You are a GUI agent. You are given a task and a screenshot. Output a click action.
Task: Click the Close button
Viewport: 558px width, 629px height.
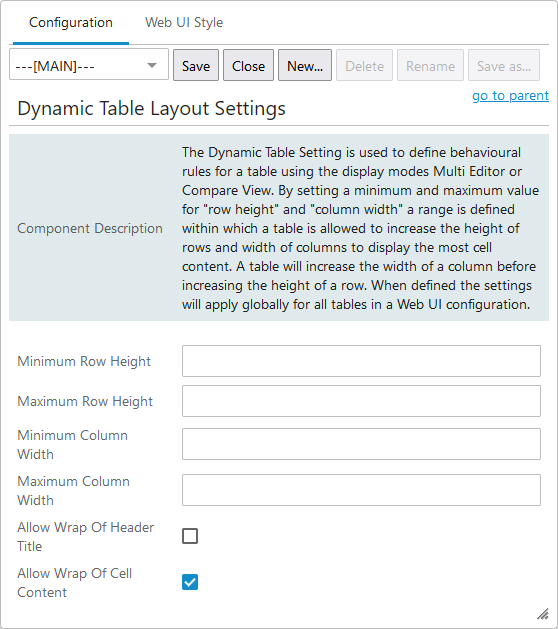(x=248, y=65)
